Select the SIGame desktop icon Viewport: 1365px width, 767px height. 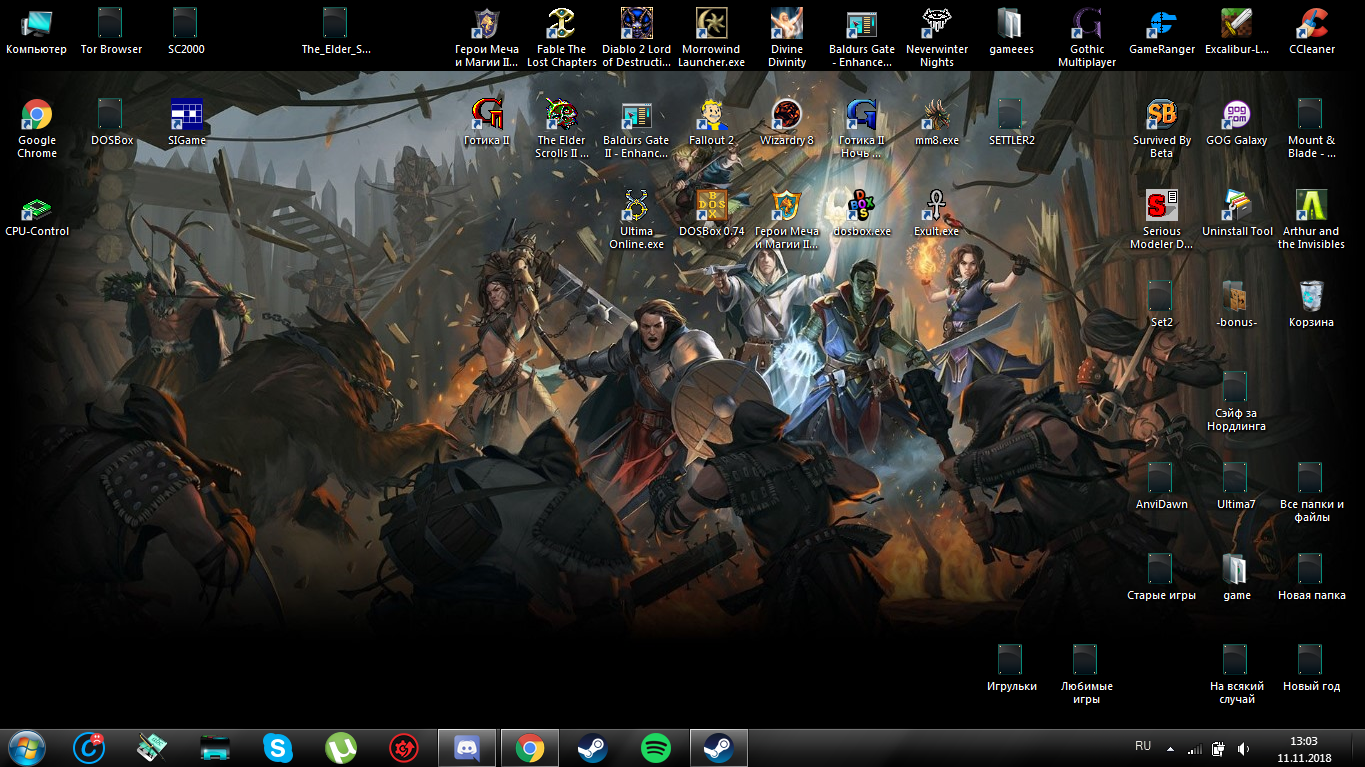point(186,122)
